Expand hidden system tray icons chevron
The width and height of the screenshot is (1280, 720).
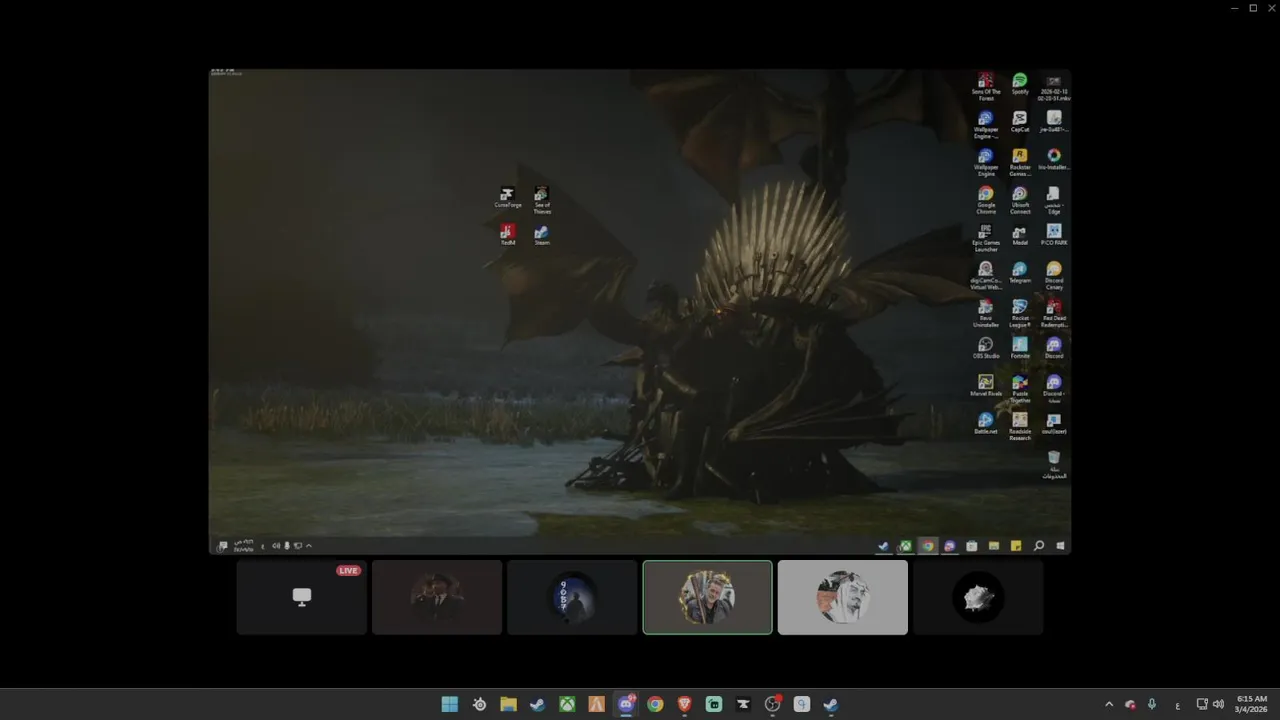pos(1108,704)
